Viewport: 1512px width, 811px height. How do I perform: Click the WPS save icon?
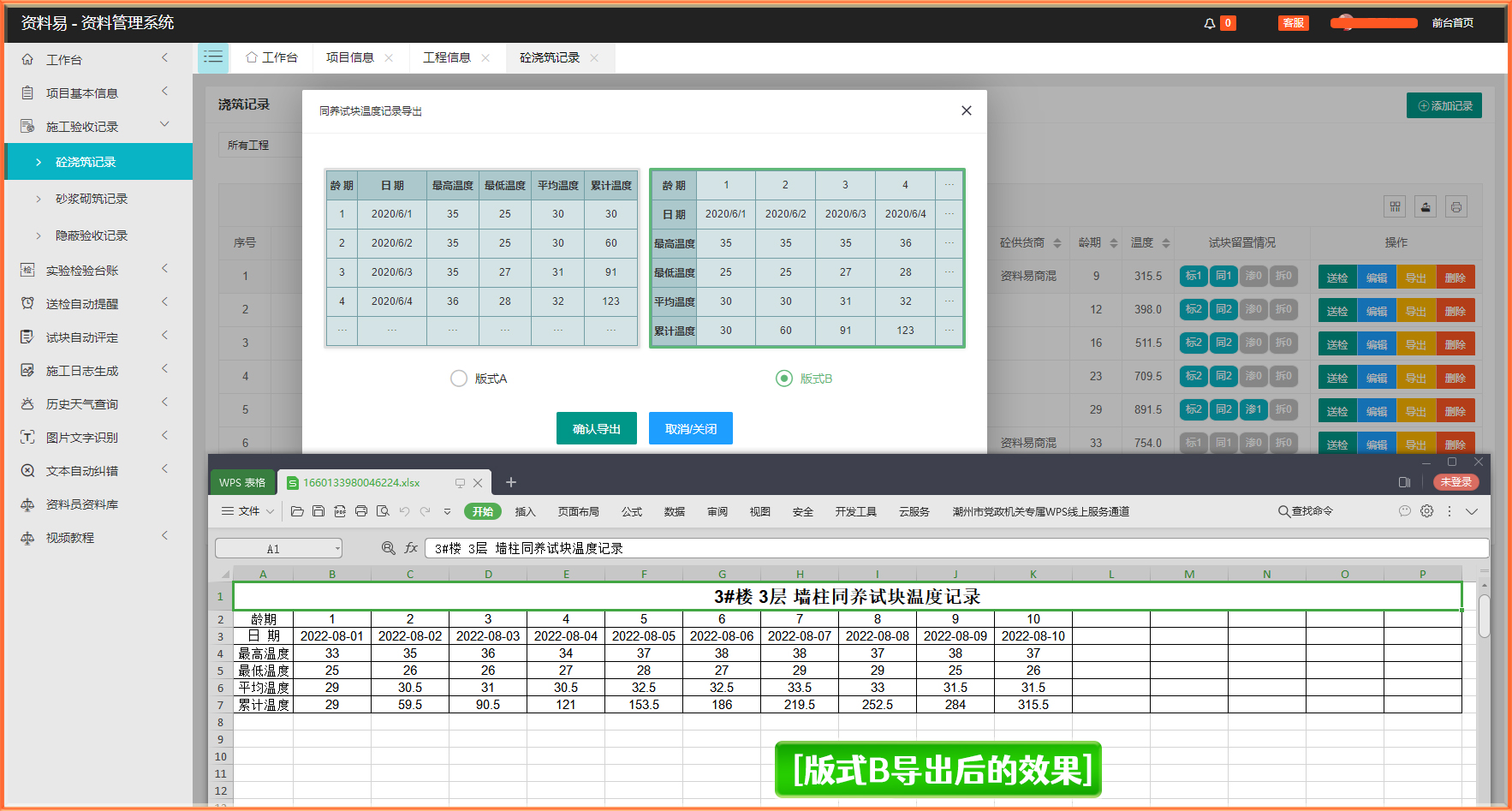tap(318, 511)
